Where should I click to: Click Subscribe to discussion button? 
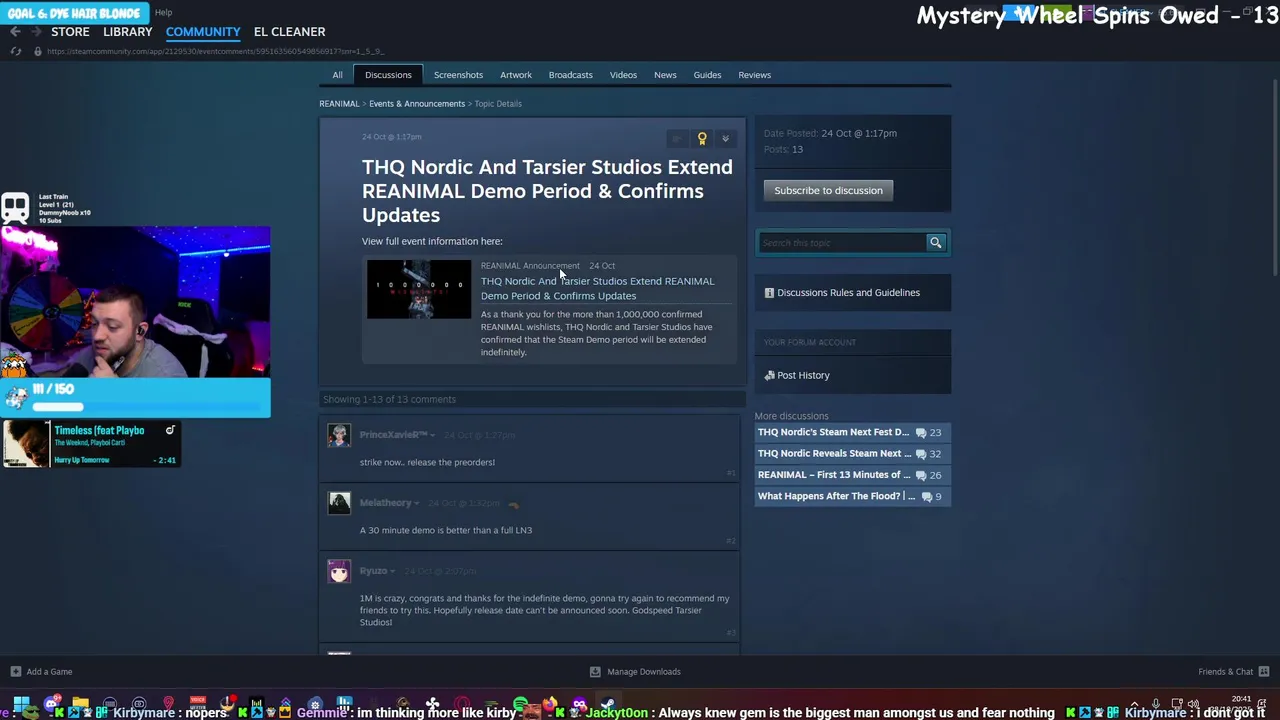828,190
